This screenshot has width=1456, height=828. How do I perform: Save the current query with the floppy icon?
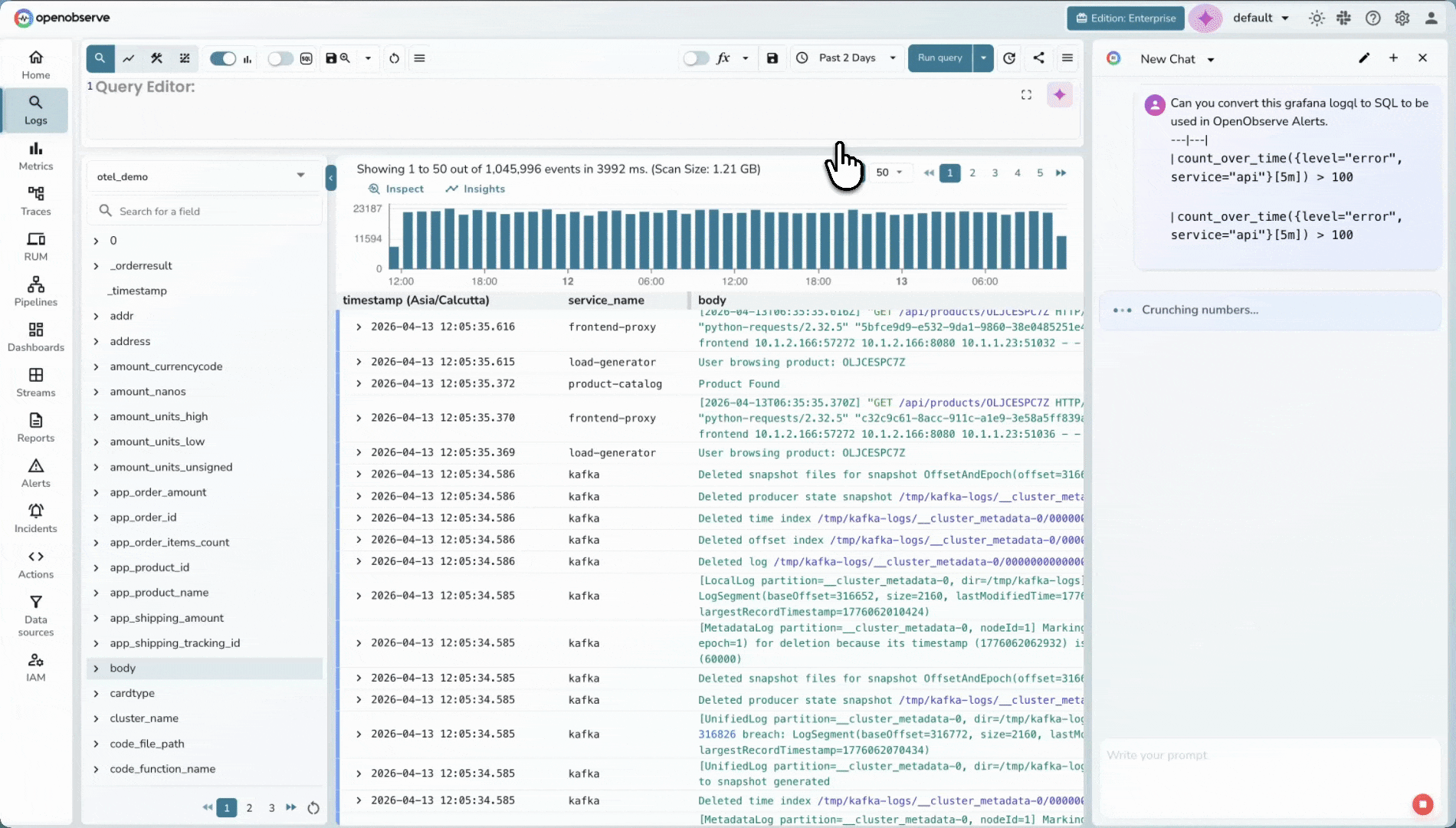772,58
